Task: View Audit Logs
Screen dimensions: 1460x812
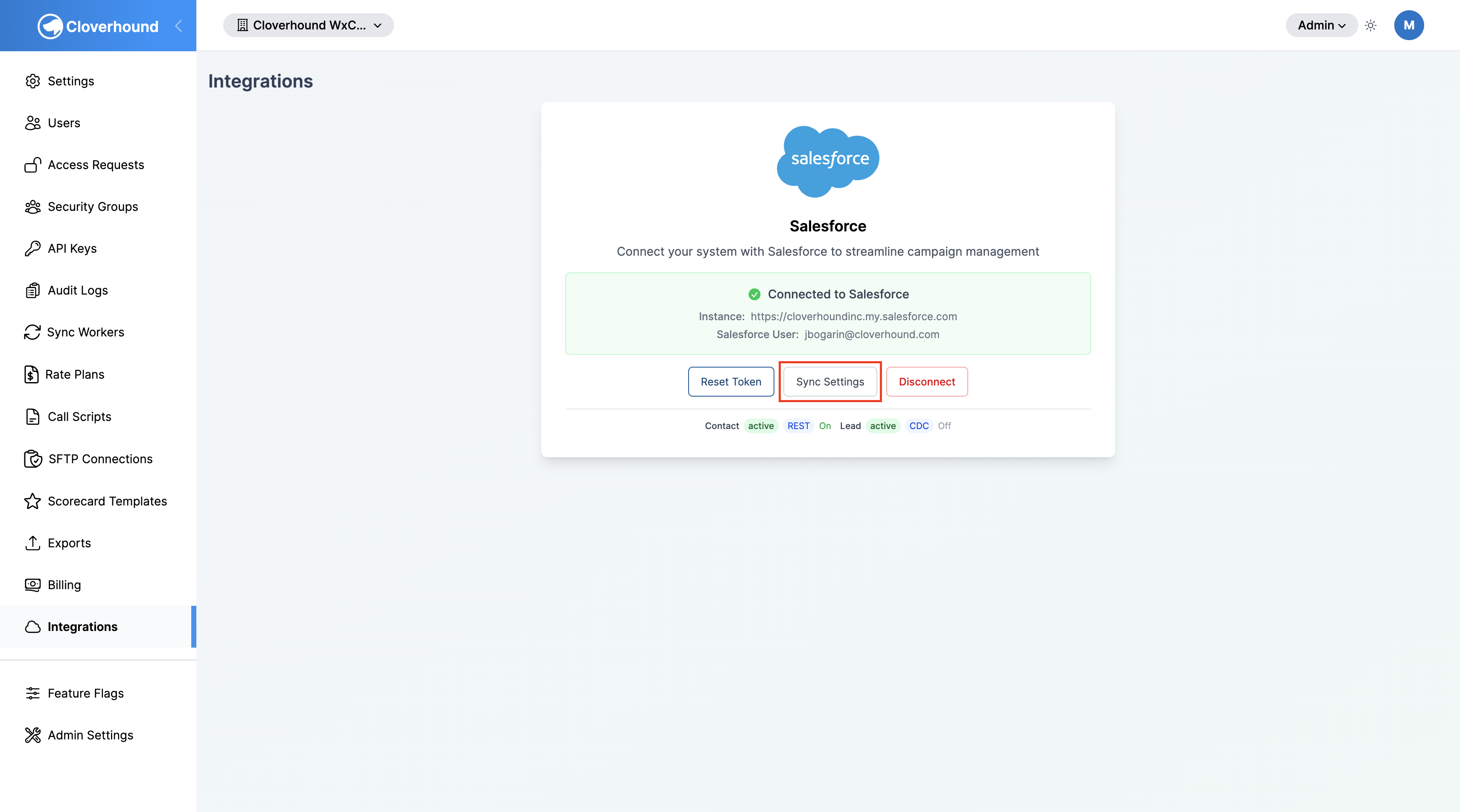Action: pyautogui.click(x=98, y=290)
